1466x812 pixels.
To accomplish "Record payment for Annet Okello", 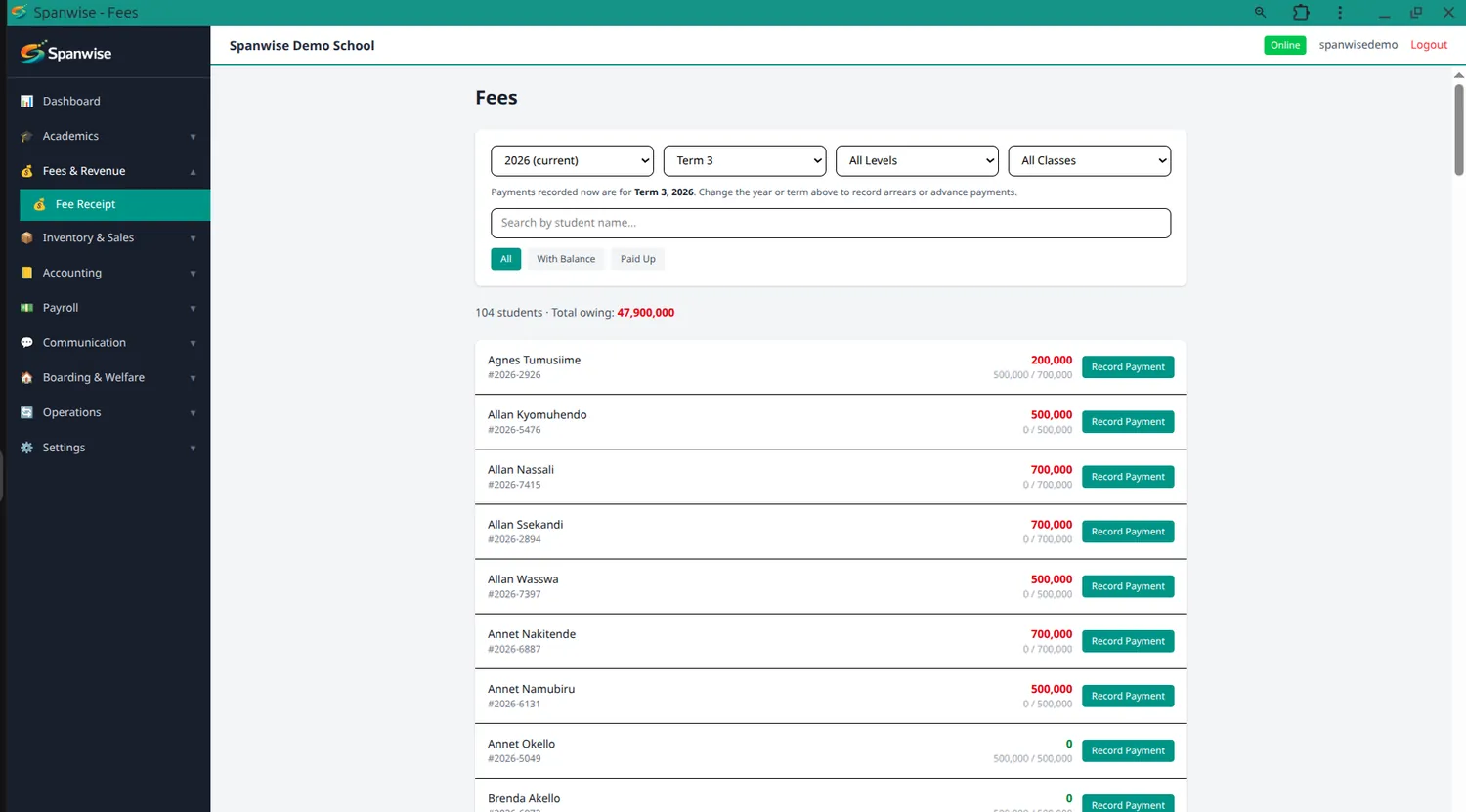I will coord(1128,751).
